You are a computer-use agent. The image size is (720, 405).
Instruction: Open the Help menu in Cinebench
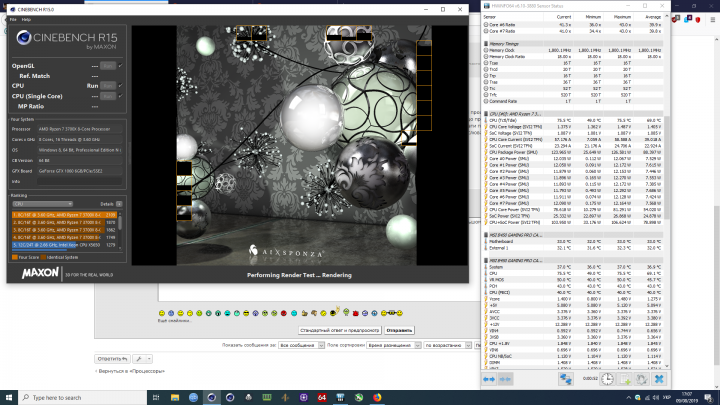coord(26,20)
